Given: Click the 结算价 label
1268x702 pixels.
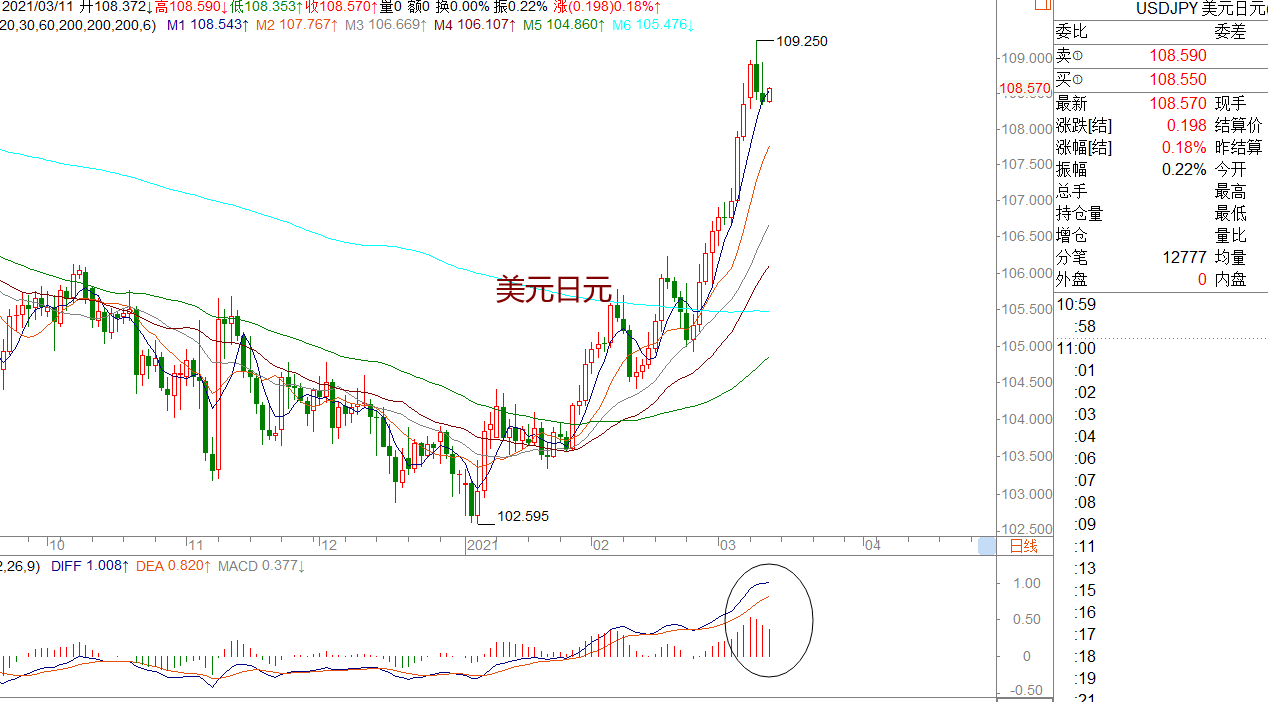Looking at the screenshot, I should click(x=1239, y=126).
